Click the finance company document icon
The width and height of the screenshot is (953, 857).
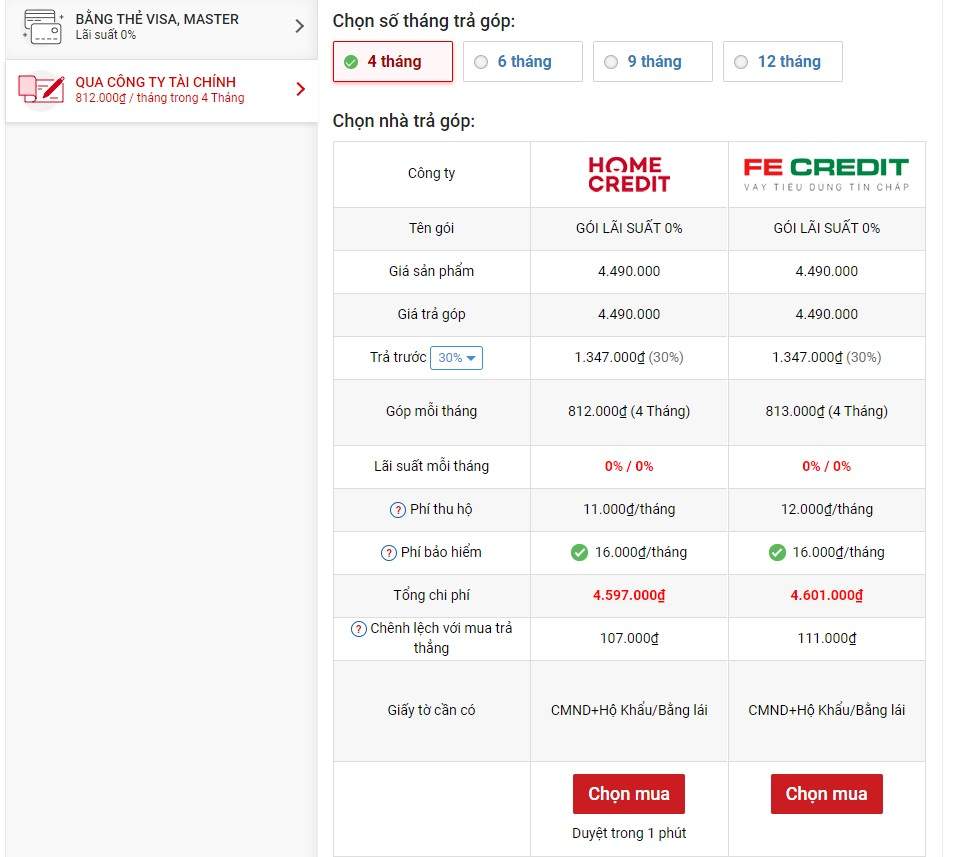pos(42,89)
